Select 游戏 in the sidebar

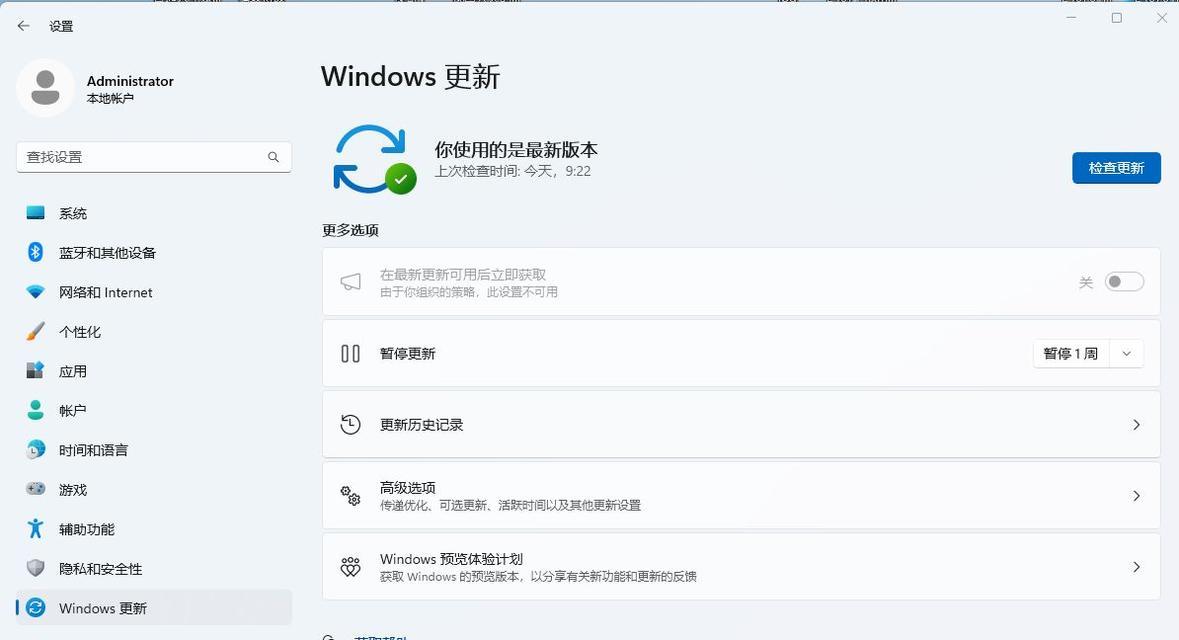tap(154, 490)
